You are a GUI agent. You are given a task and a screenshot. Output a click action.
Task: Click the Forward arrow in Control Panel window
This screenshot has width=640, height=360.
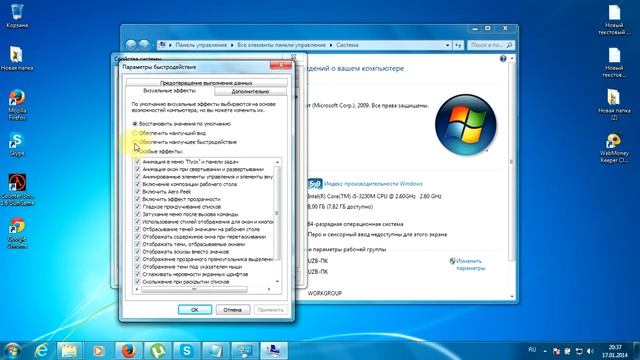tap(144, 44)
